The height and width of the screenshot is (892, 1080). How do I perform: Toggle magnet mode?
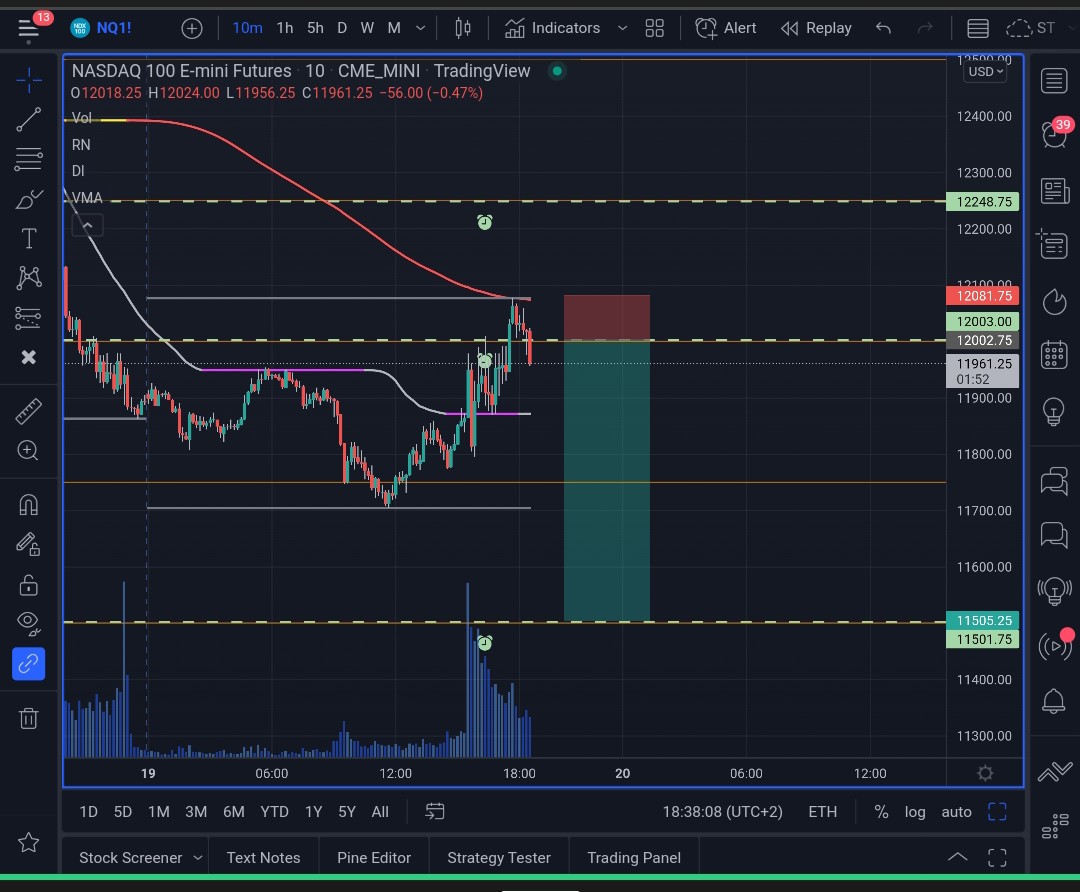pos(28,506)
